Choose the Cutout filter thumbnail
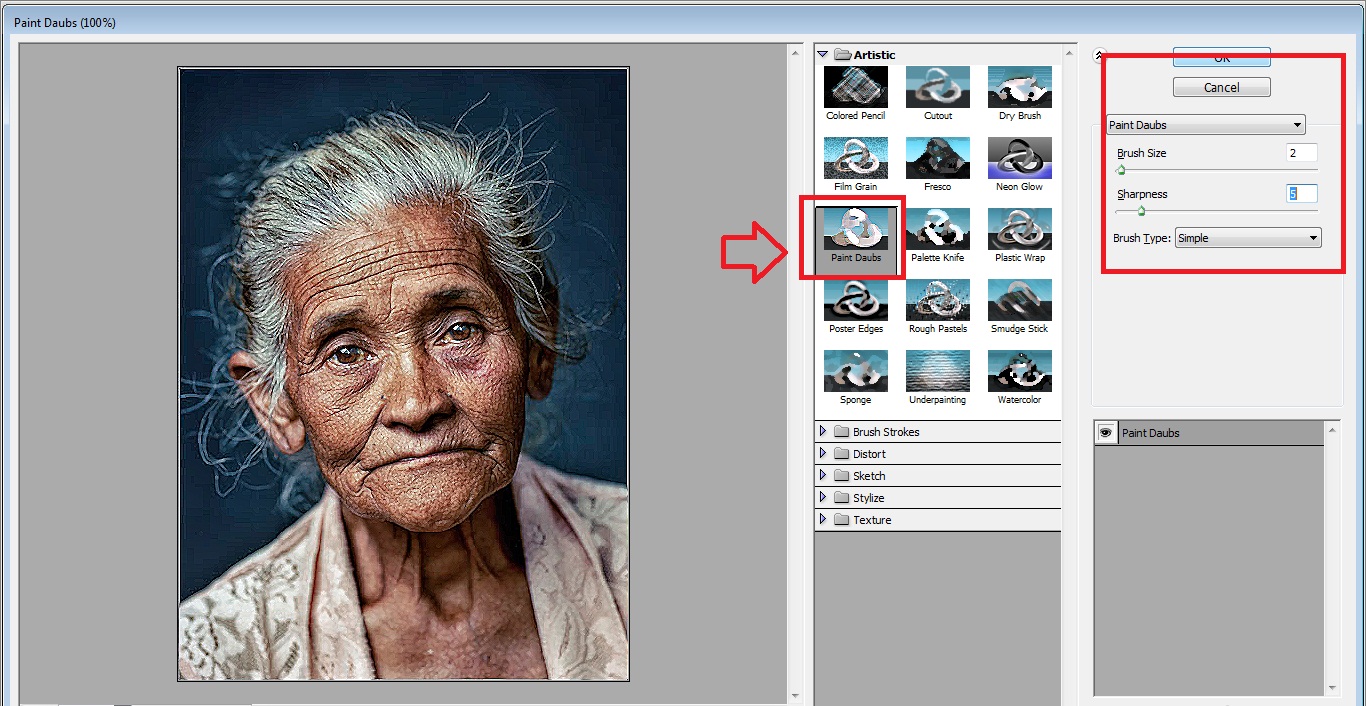This screenshot has height=706, width=1366. [x=937, y=88]
